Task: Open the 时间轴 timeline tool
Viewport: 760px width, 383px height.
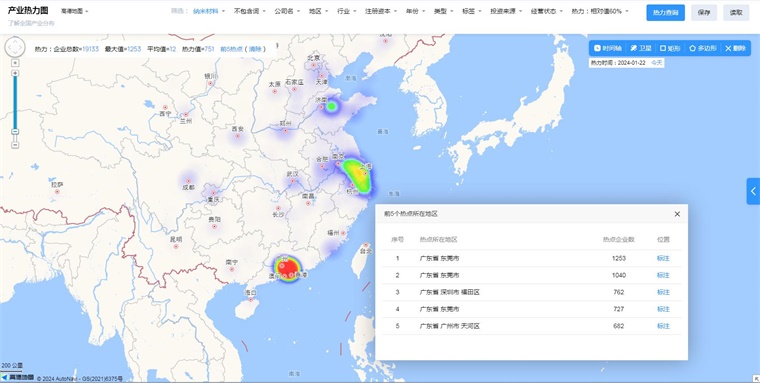Action: coord(608,48)
